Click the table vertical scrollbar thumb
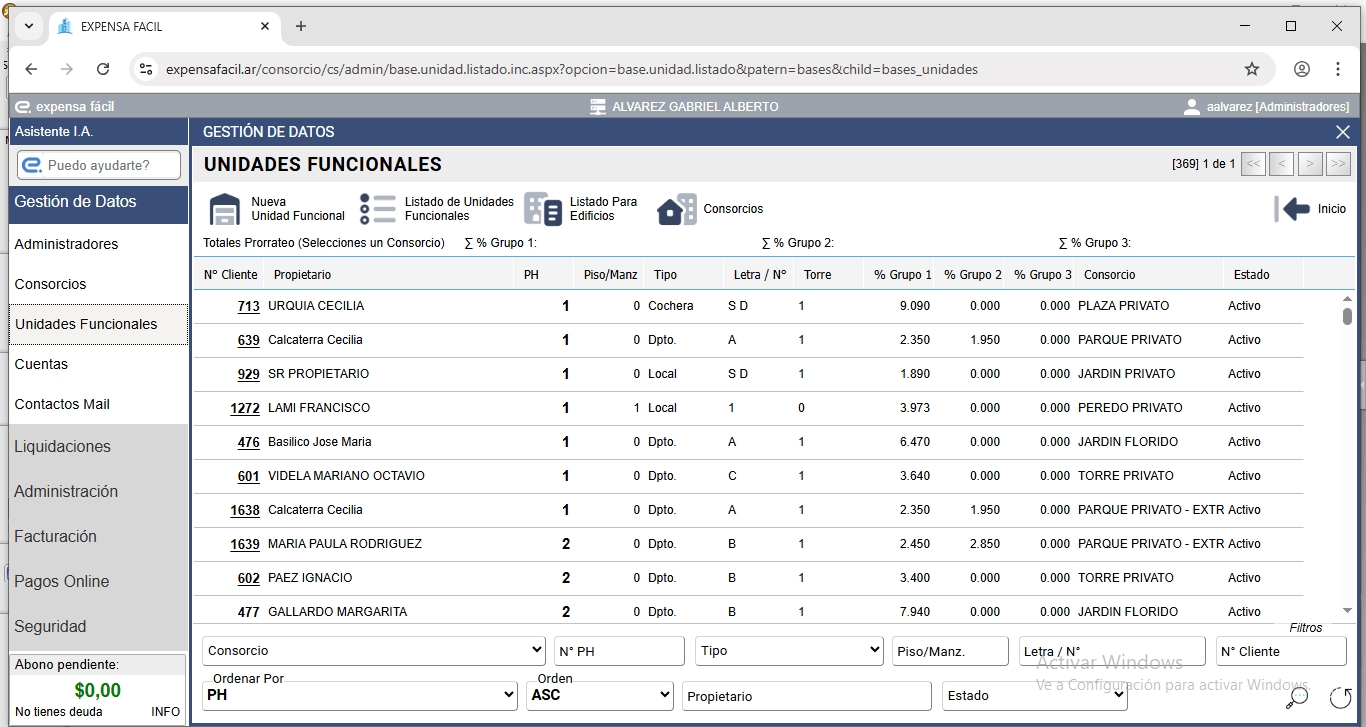The width and height of the screenshot is (1366, 727). [x=1347, y=316]
